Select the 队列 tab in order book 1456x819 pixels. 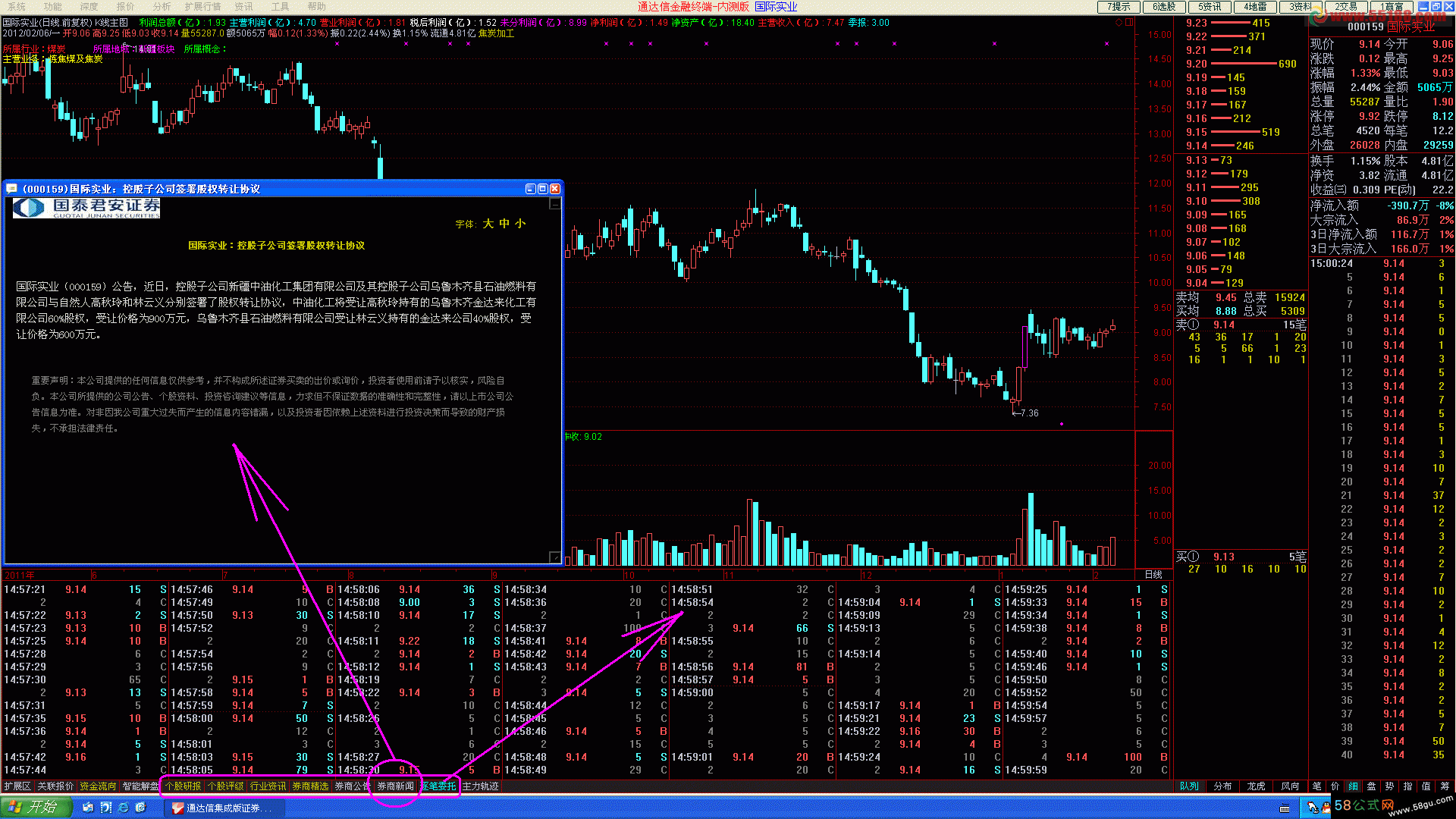click(x=1189, y=786)
